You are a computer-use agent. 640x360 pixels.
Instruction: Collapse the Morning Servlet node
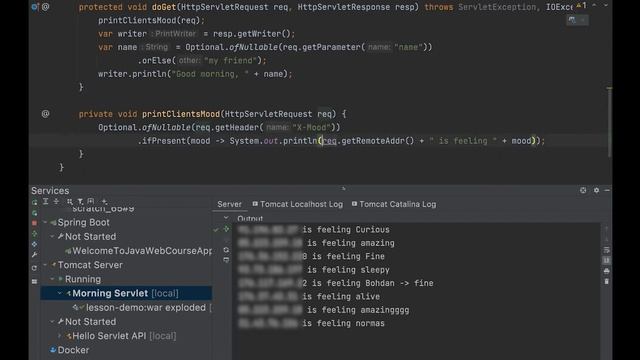(x=60, y=293)
